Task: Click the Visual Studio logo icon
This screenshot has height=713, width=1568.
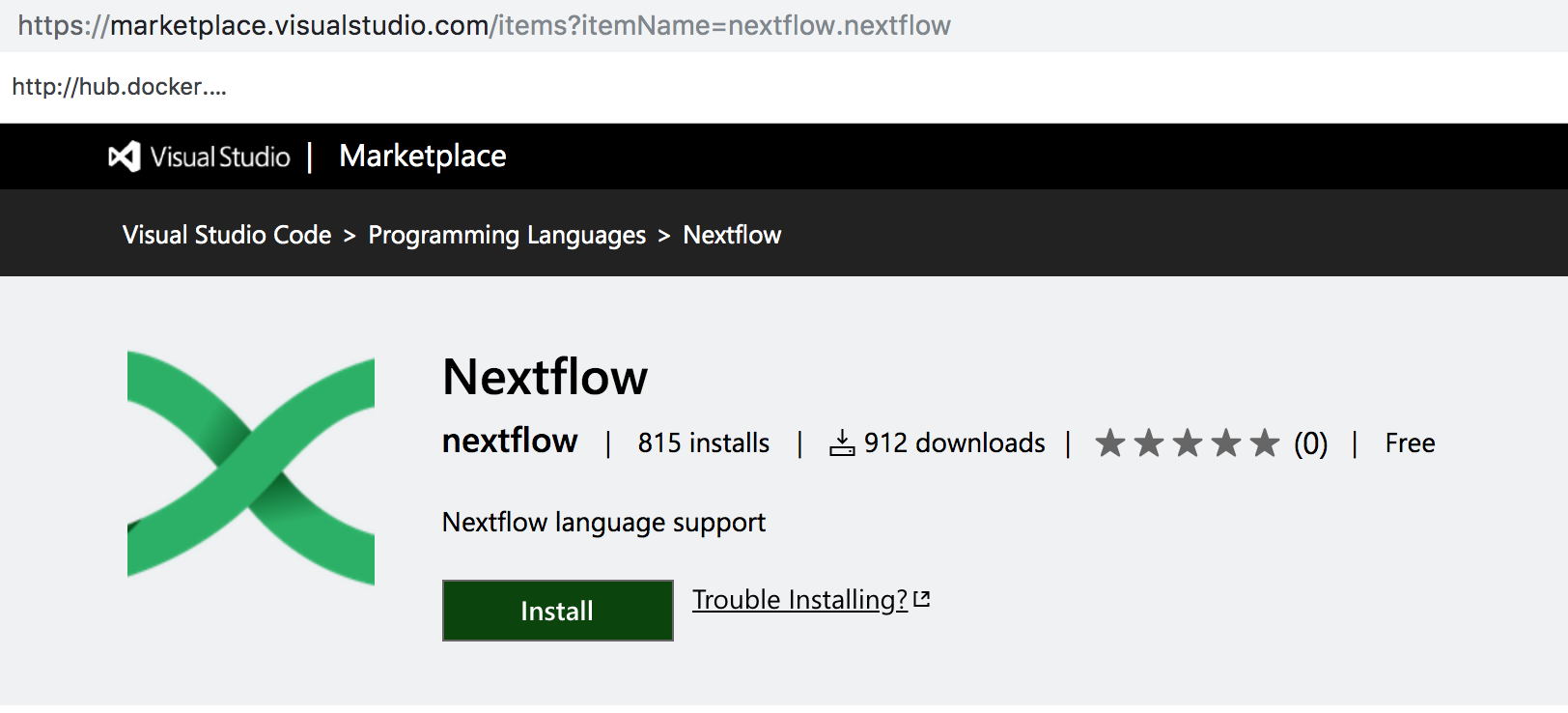Action: [125, 157]
